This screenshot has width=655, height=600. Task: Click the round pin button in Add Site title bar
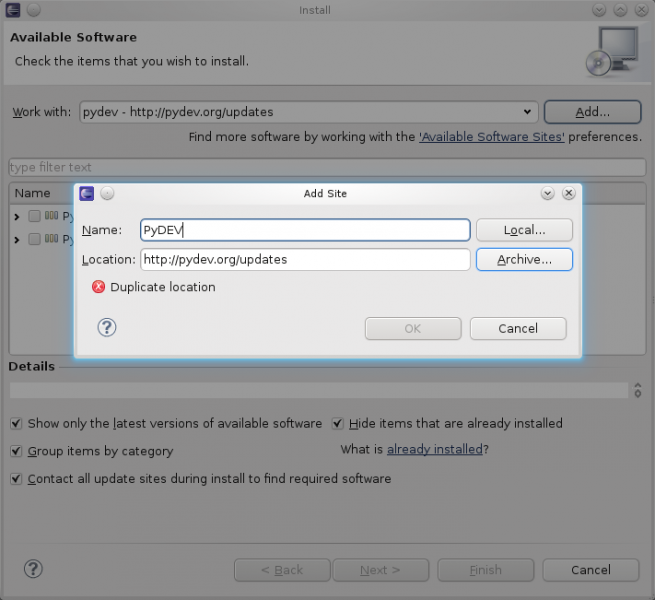[x=107, y=193]
